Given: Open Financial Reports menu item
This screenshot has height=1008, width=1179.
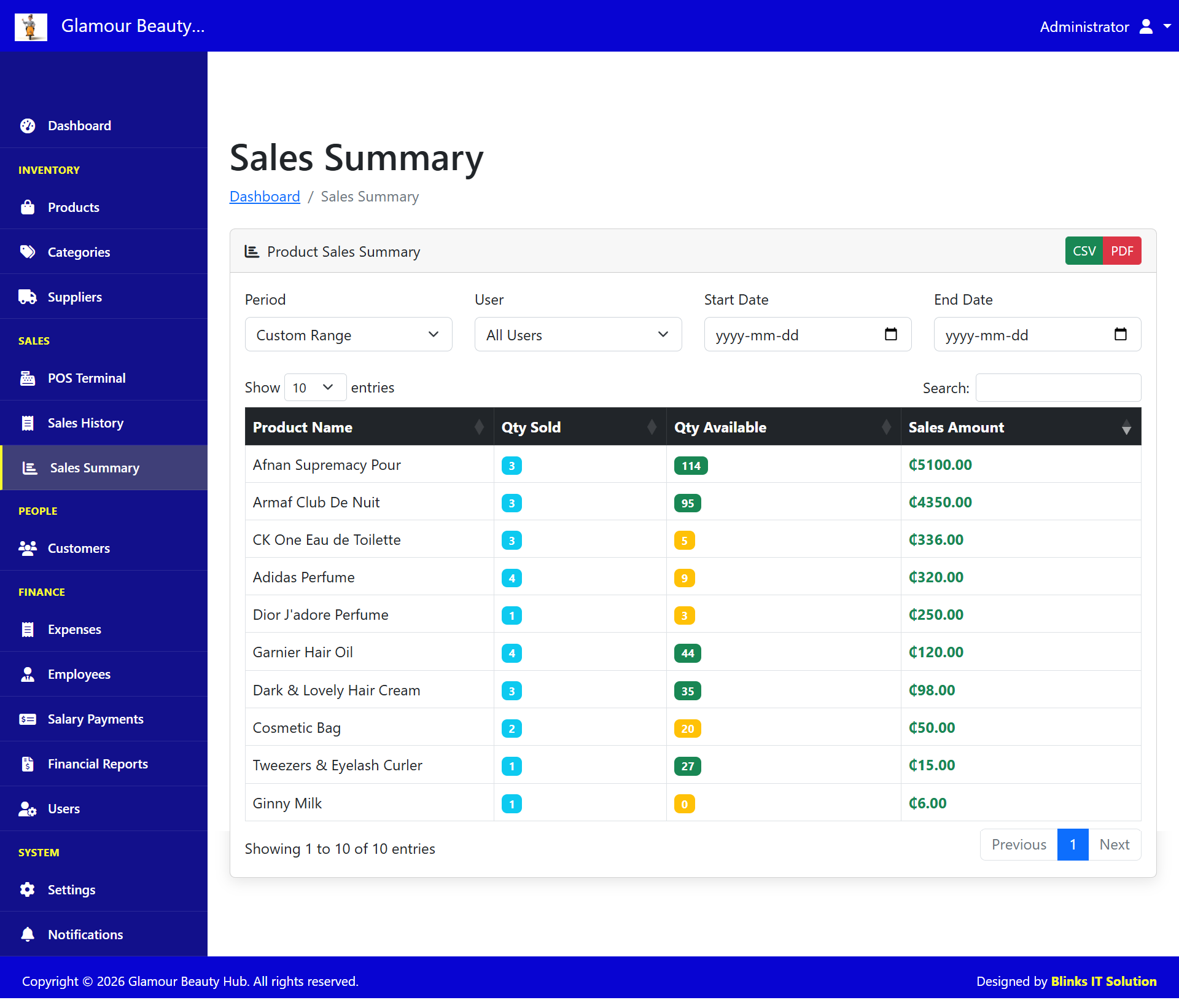Looking at the screenshot, I should point(104,764).
